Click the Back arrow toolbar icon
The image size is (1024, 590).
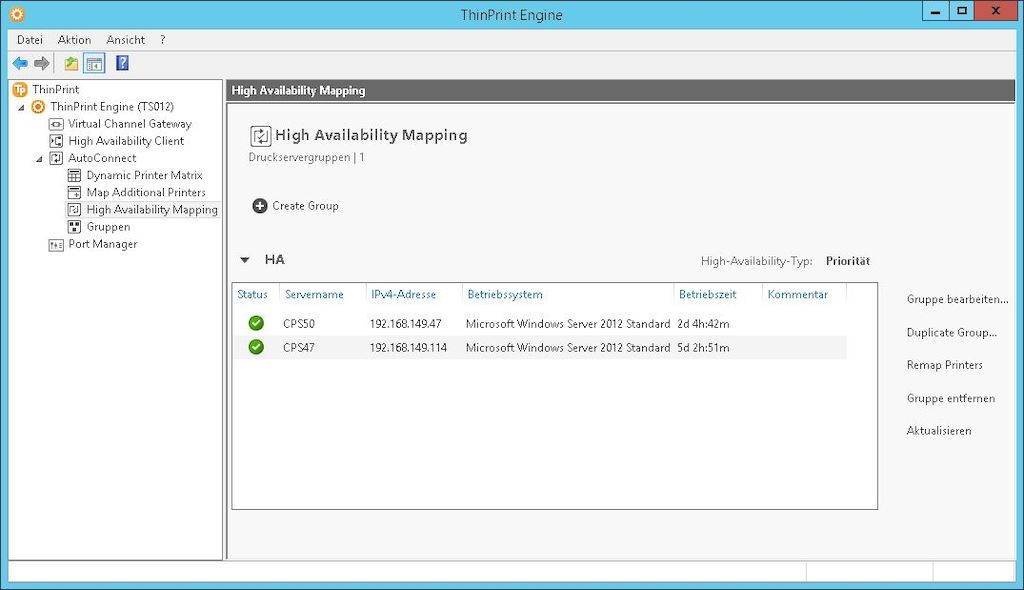coord(20,63)
